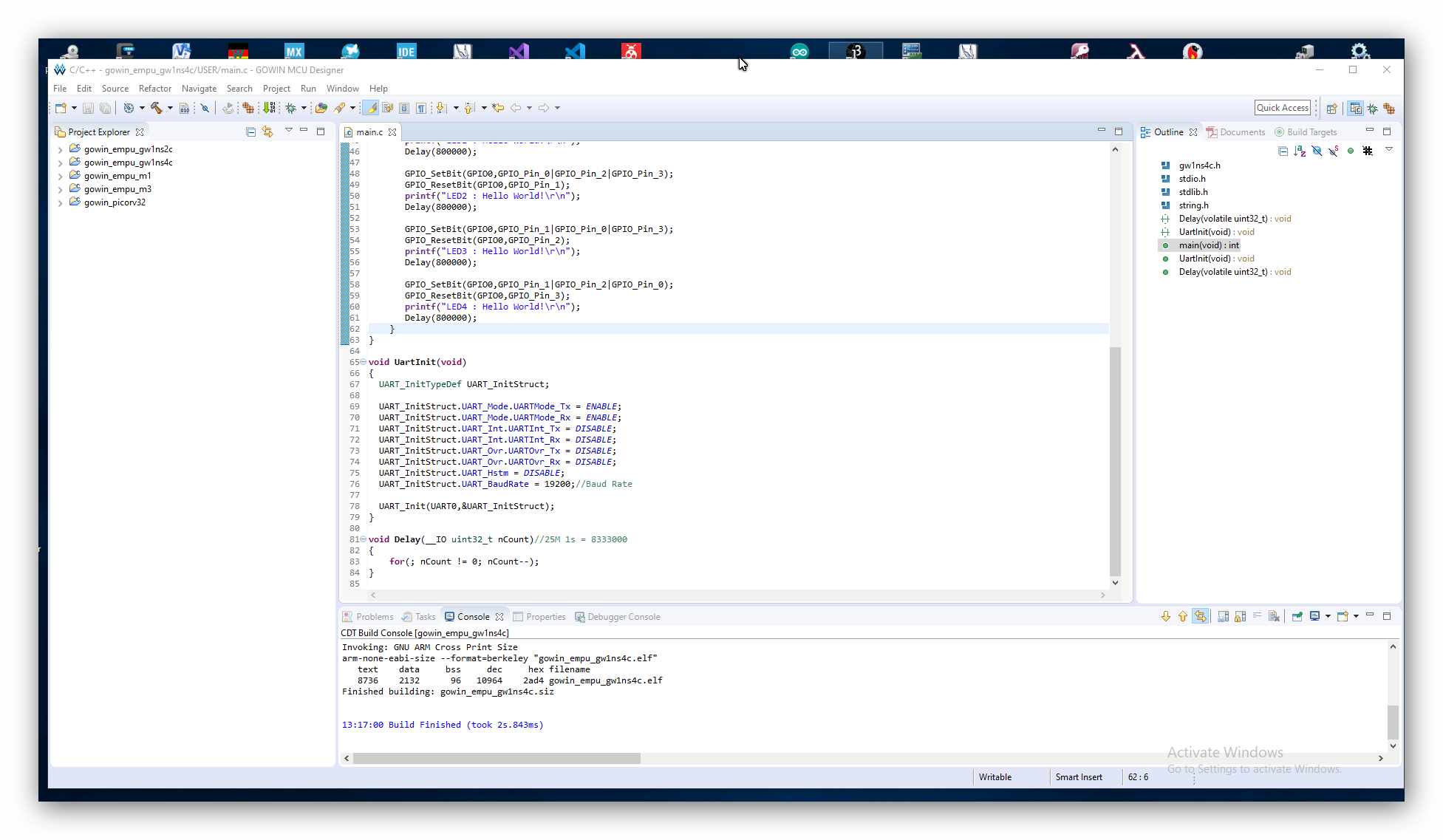Collapse All in the Project Explorer

click(250, 132)
